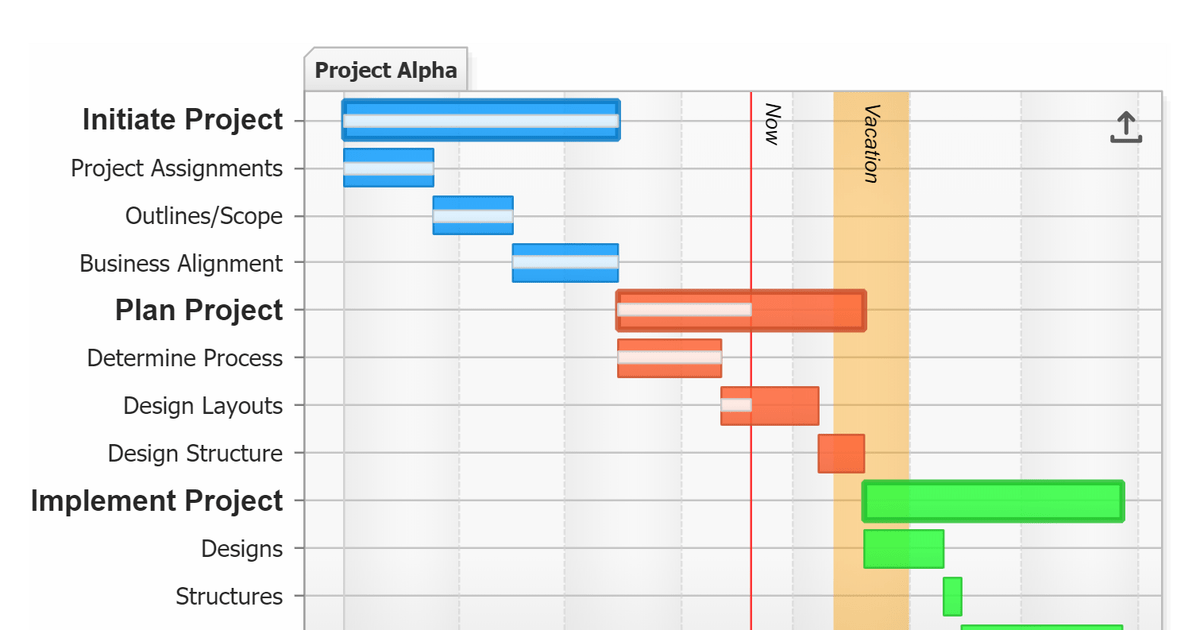
Task: Click the Determine Process orange bar
Action: (670, 357)
